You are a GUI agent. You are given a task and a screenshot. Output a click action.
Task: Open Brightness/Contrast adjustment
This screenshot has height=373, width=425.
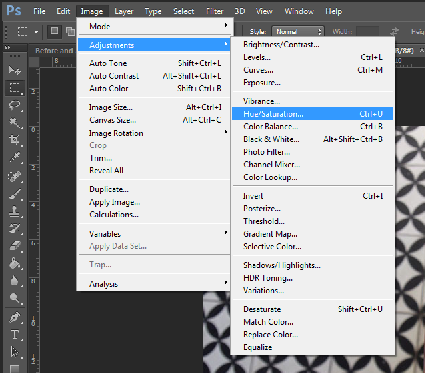click(313, 44)
